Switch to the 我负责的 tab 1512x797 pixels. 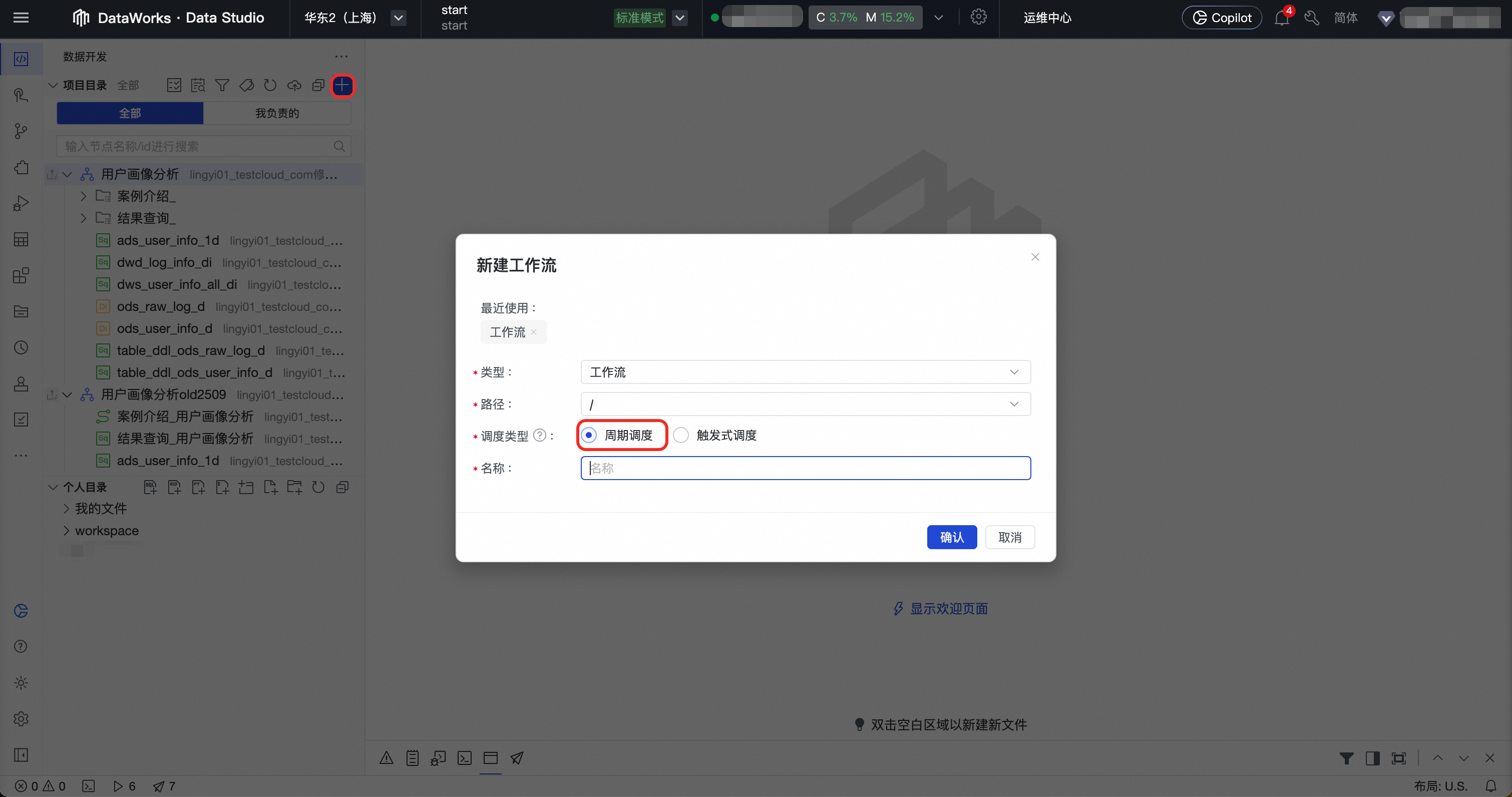pos(276,113)
